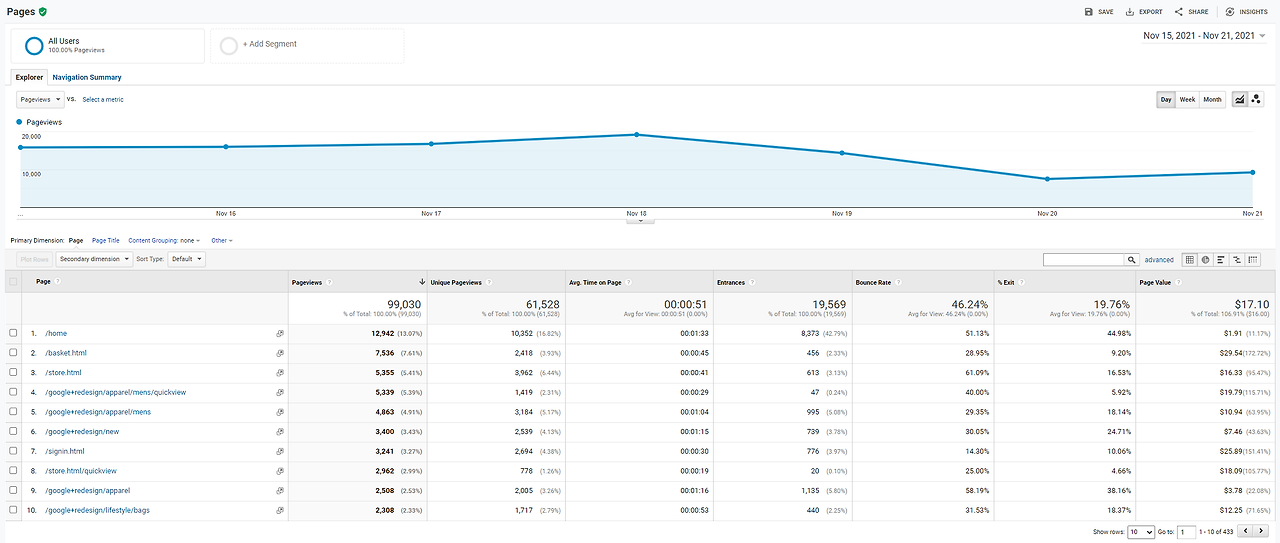The image size is (1280, 543).
Task: Check the row 7 /signin.html checkbox
Action: coord(13,451)
